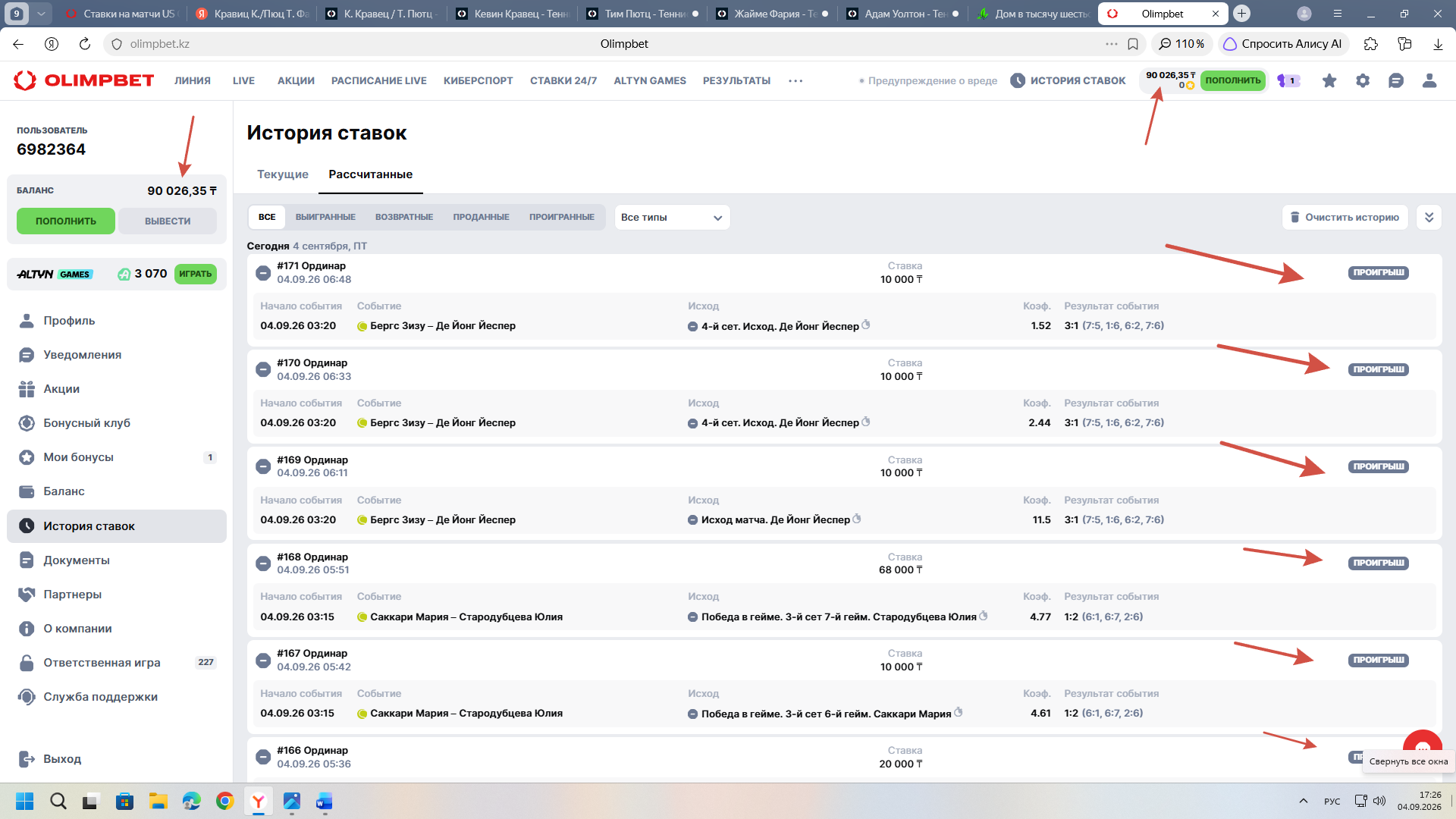Filter by ПРОДАННЫЕ bets

pos(482,218)
